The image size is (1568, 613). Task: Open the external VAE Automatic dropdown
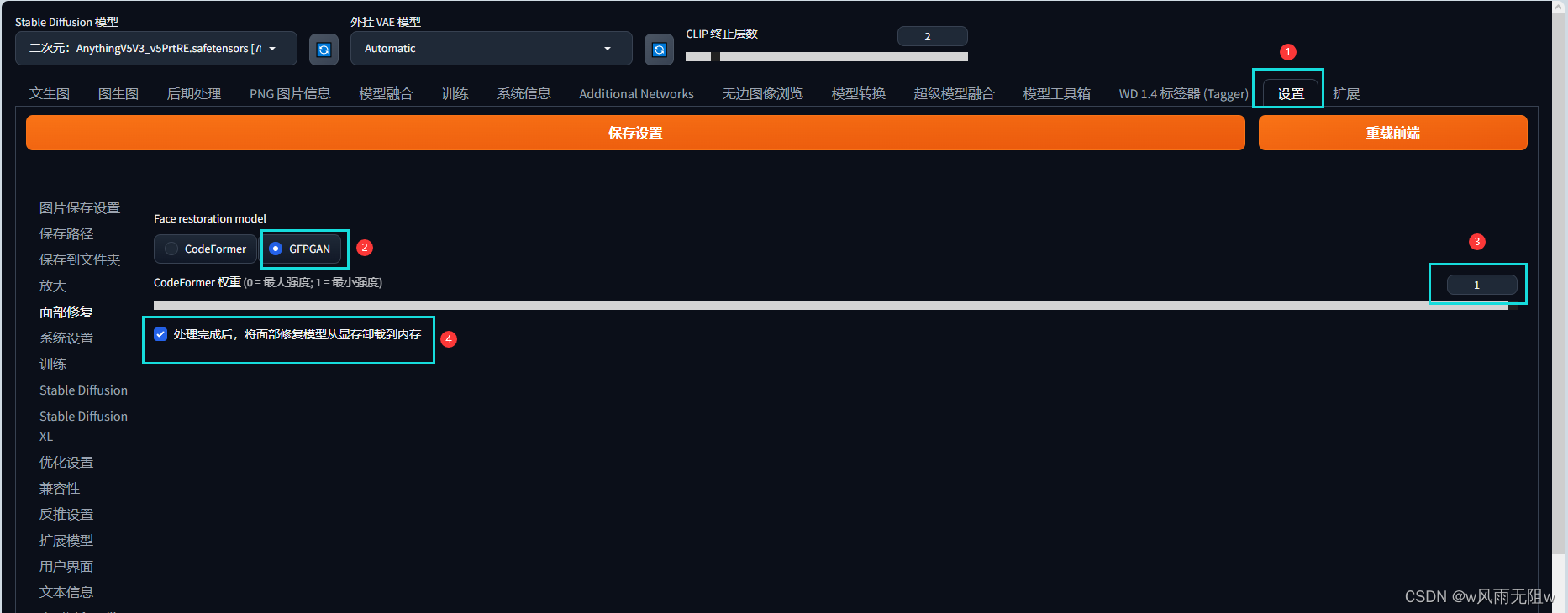coord(491,49)
